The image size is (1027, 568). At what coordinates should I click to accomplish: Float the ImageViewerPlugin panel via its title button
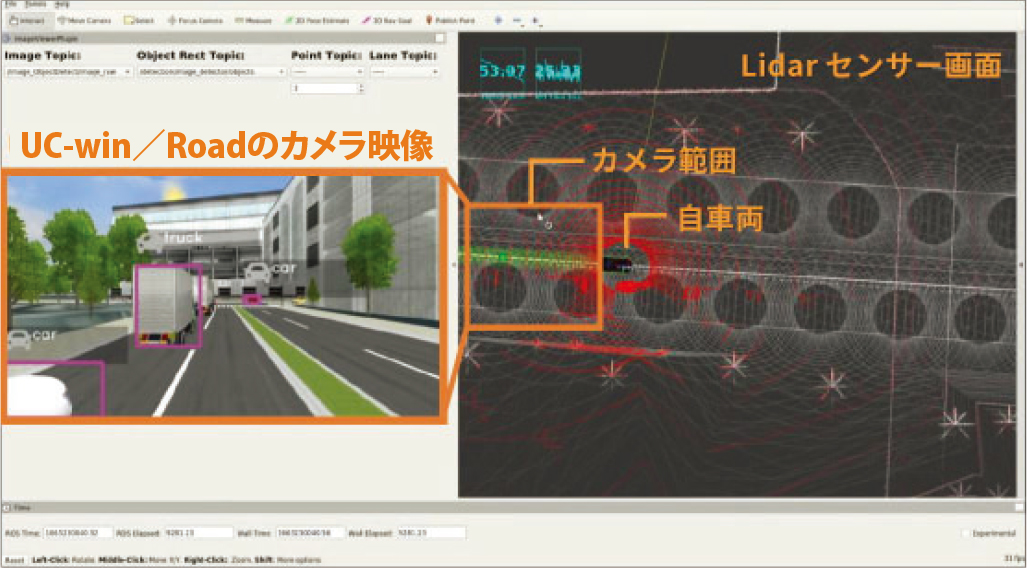pyautogui.click(x=440, y=39)
